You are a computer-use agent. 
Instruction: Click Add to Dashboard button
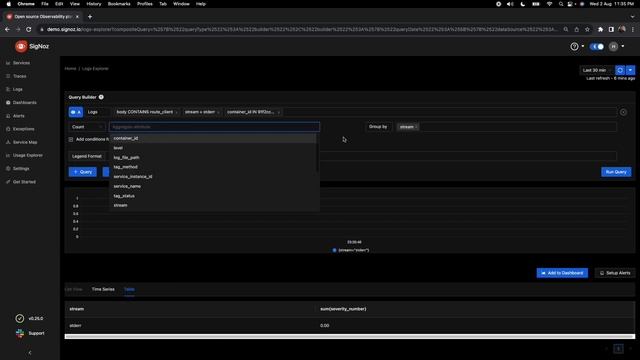pyautogui.click(x=562, y=273)
